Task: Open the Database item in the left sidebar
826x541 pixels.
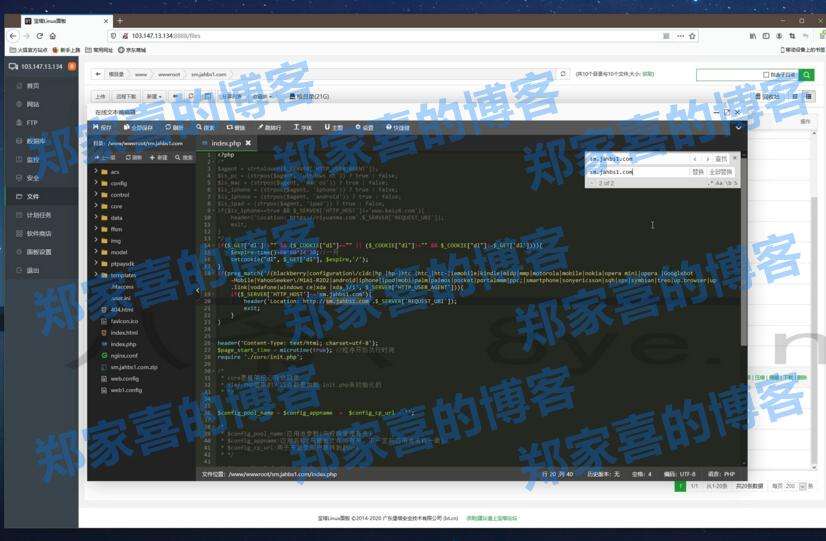Action: 36,141
